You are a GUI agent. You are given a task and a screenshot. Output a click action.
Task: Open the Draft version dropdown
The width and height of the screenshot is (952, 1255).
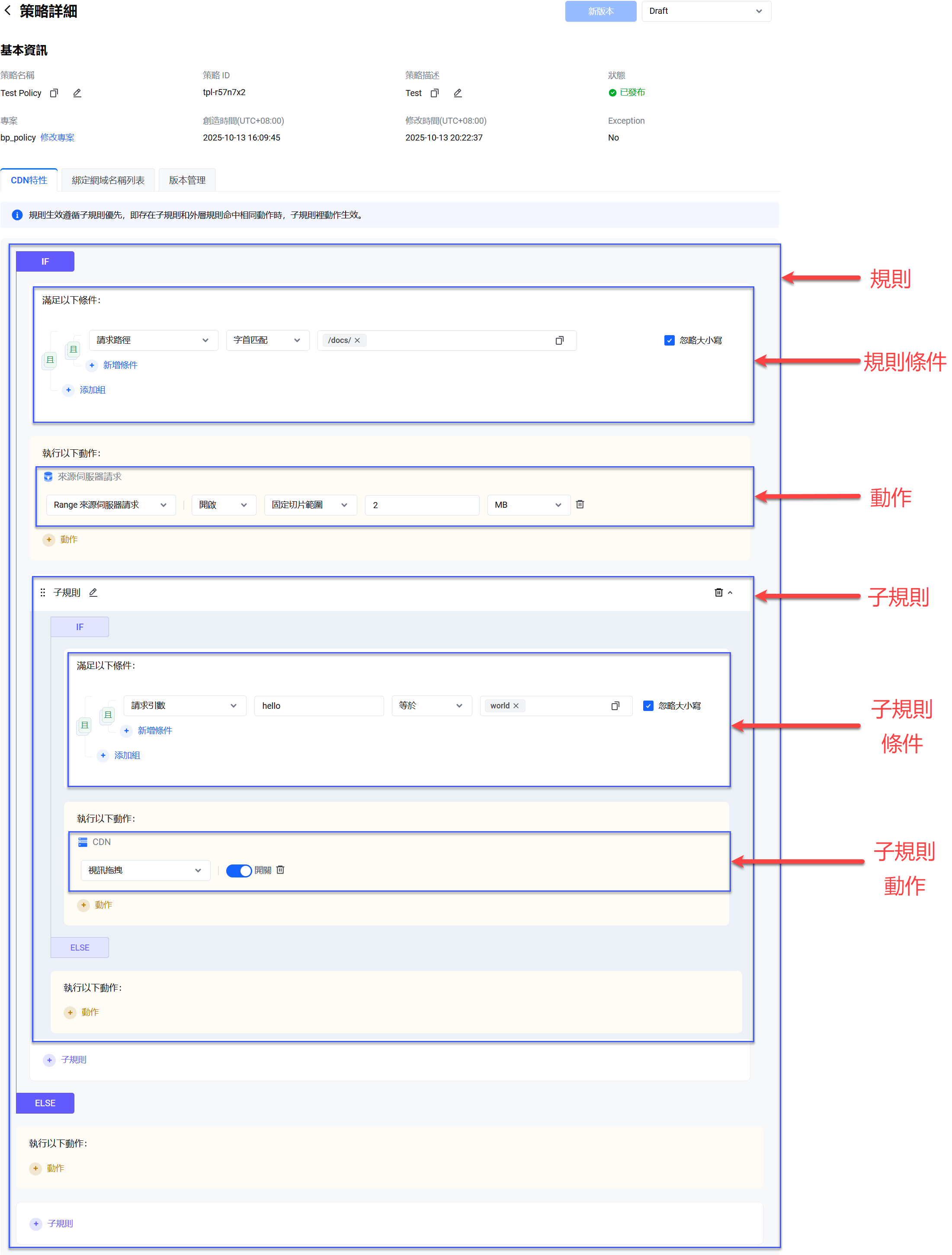pos(706,11)
